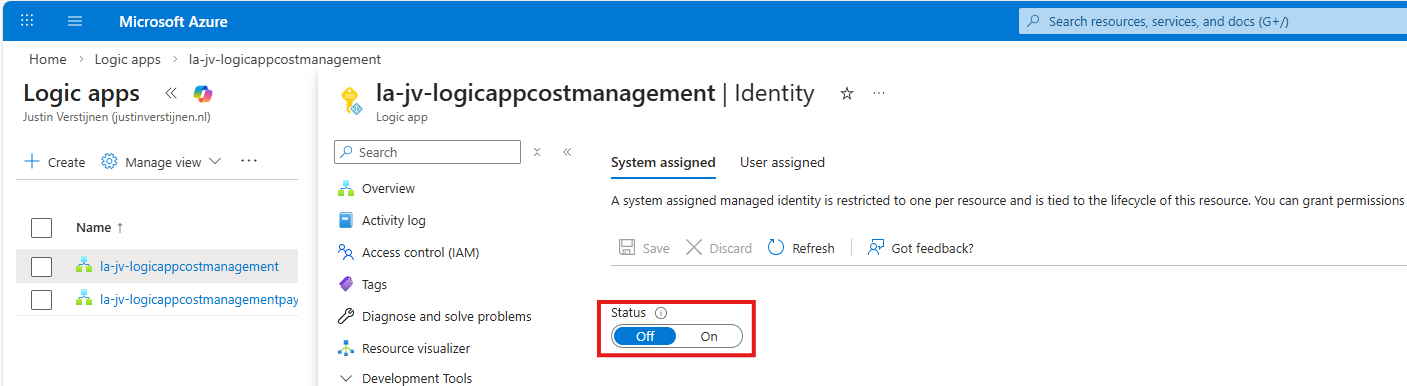
Task: Click the Overview icon in sidebar
Action: tap(346, 188)
